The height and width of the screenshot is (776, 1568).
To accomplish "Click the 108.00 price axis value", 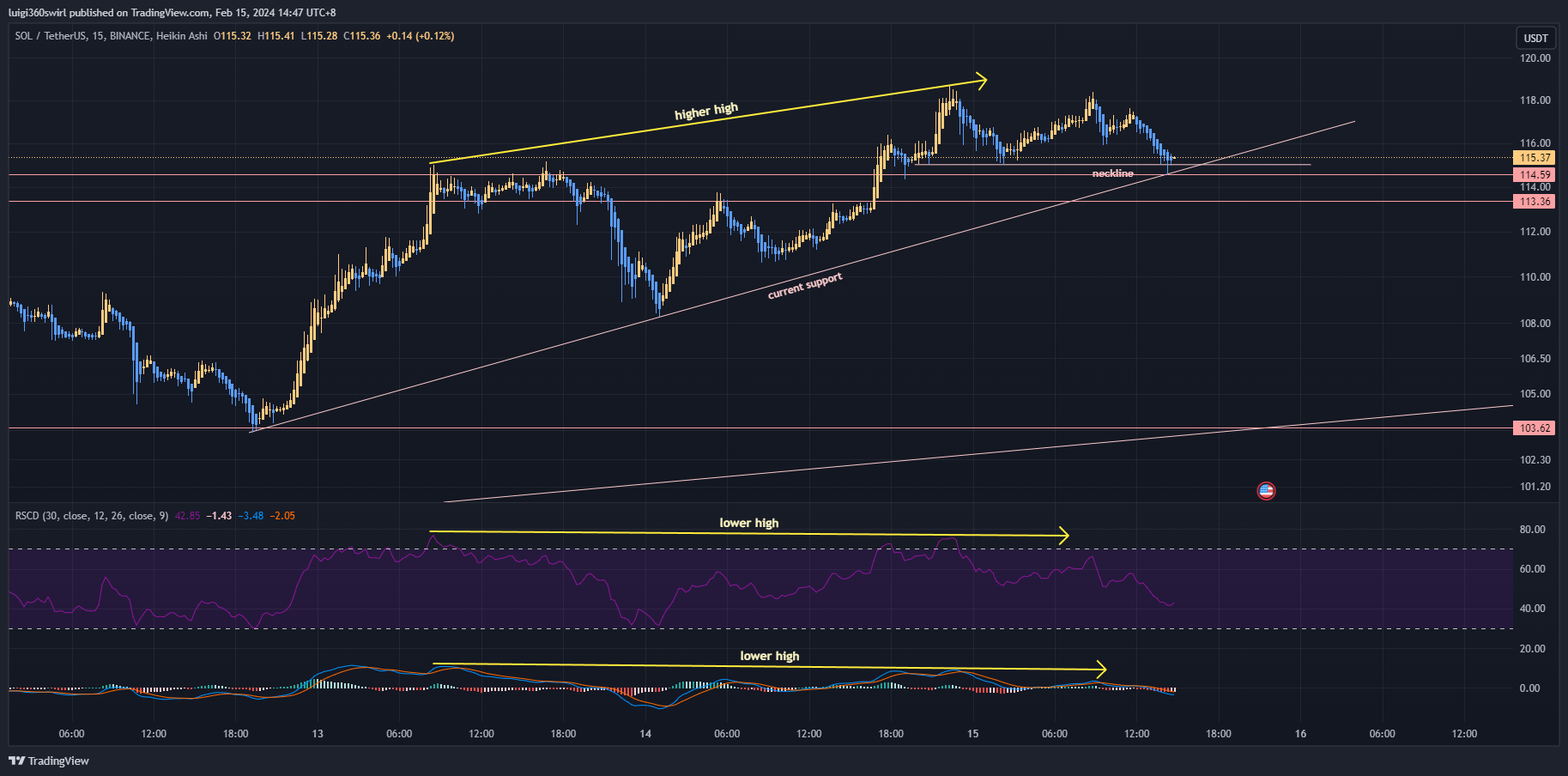I will [x=1535, y=324].
